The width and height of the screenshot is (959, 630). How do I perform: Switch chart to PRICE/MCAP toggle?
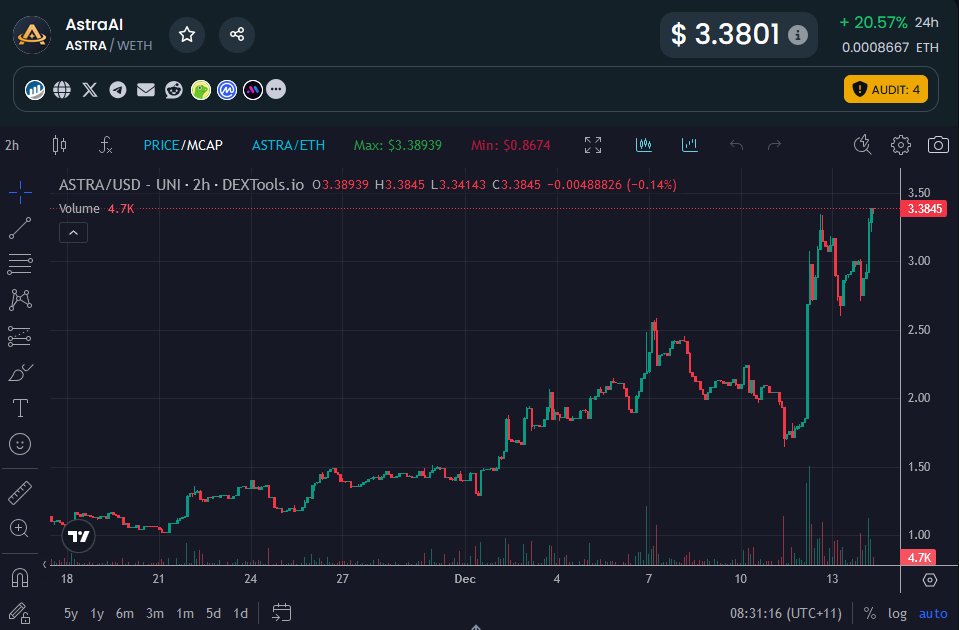183,145
